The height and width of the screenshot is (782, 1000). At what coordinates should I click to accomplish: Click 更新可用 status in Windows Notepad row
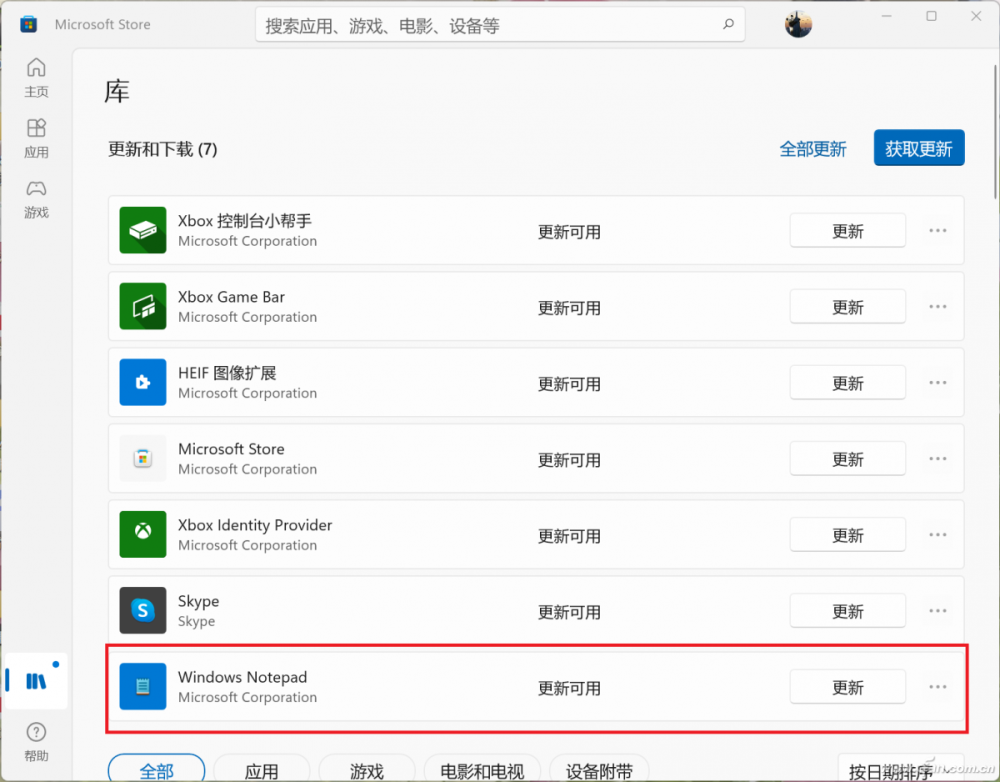point(569,688)
